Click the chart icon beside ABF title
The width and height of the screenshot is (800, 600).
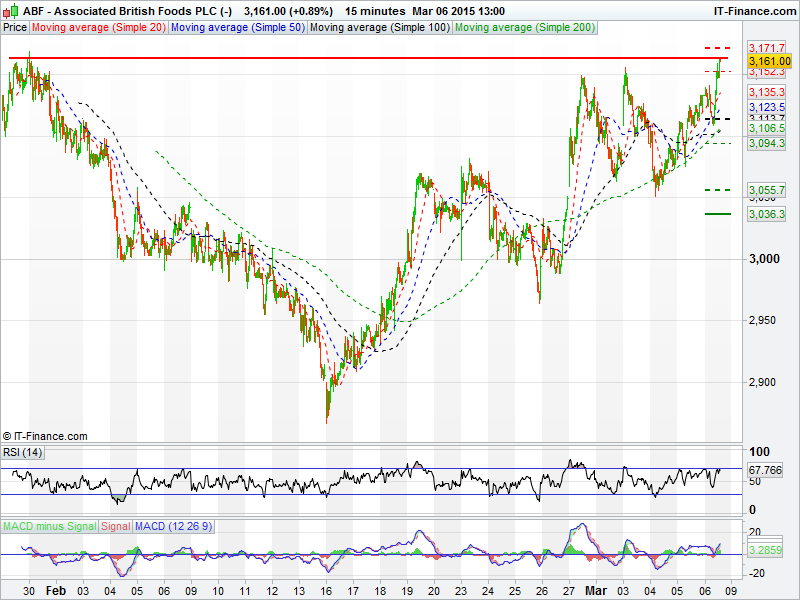pos(10,10)
